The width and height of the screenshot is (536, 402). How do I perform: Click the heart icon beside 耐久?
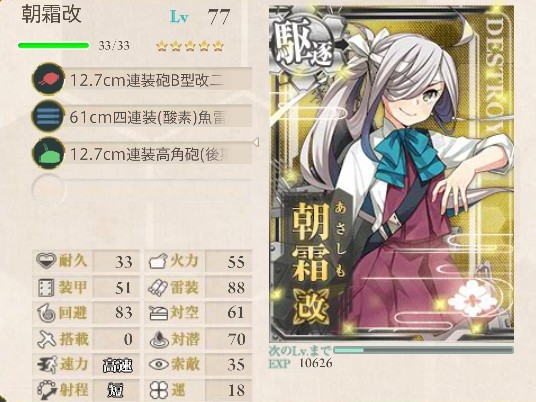click(x=46, y=262)
